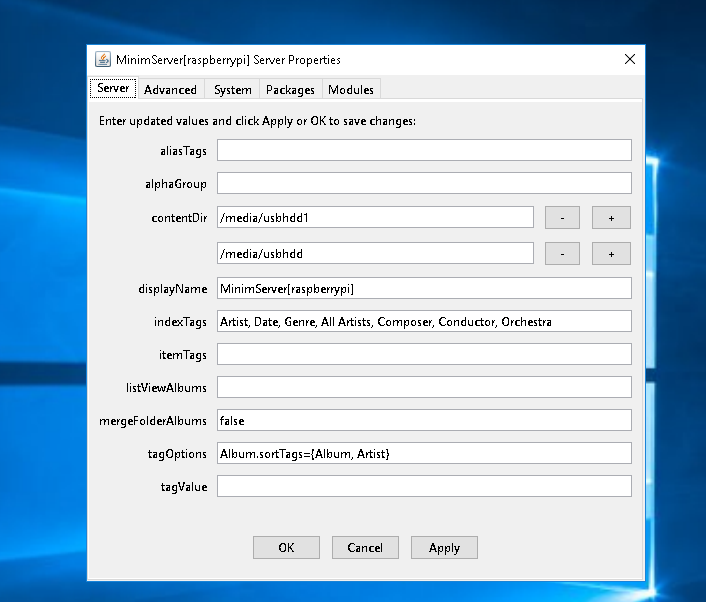Click the mergeFolderAlbums field showing false

click(425, 421)
